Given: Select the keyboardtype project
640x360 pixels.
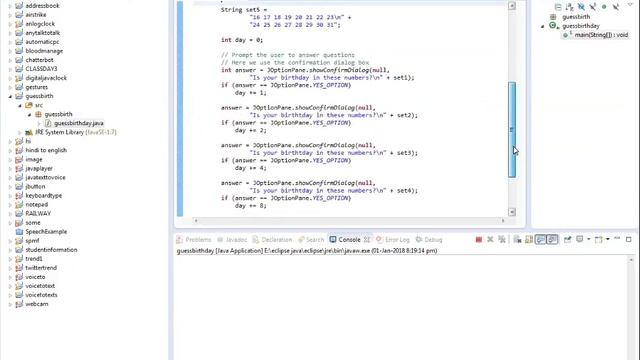Looking at the screenshot, I should 44,196.
